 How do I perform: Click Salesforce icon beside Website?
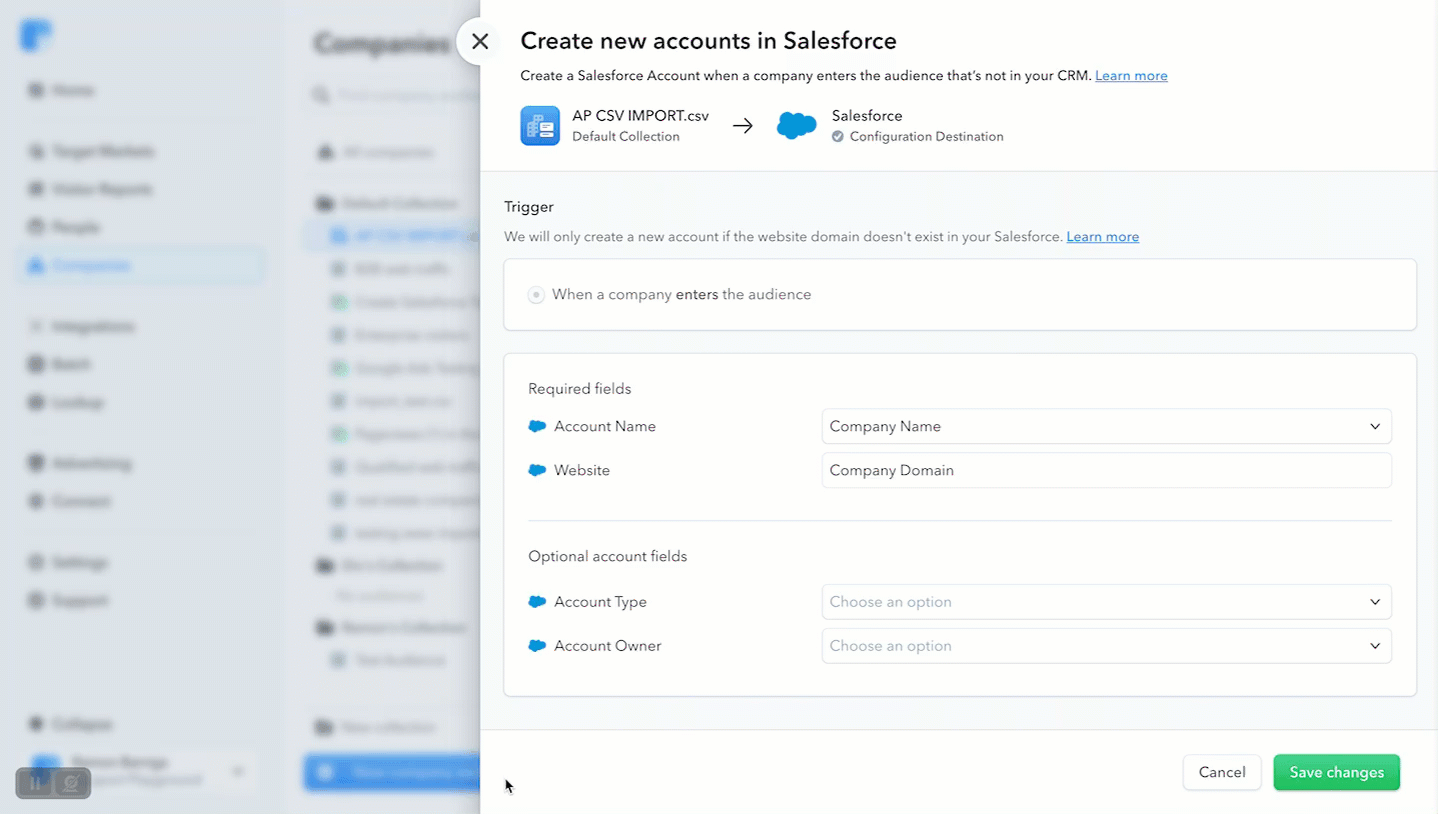tap(537, 470)
